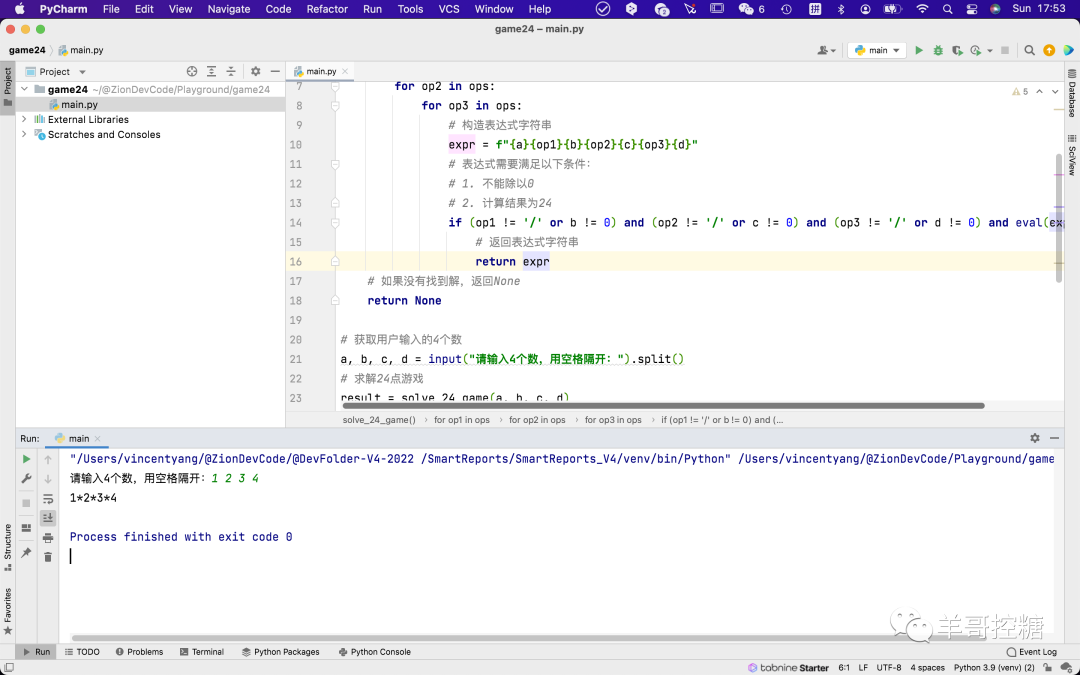Open the Refactor menu
This screenshot has height=675, width=1080.
327,9
